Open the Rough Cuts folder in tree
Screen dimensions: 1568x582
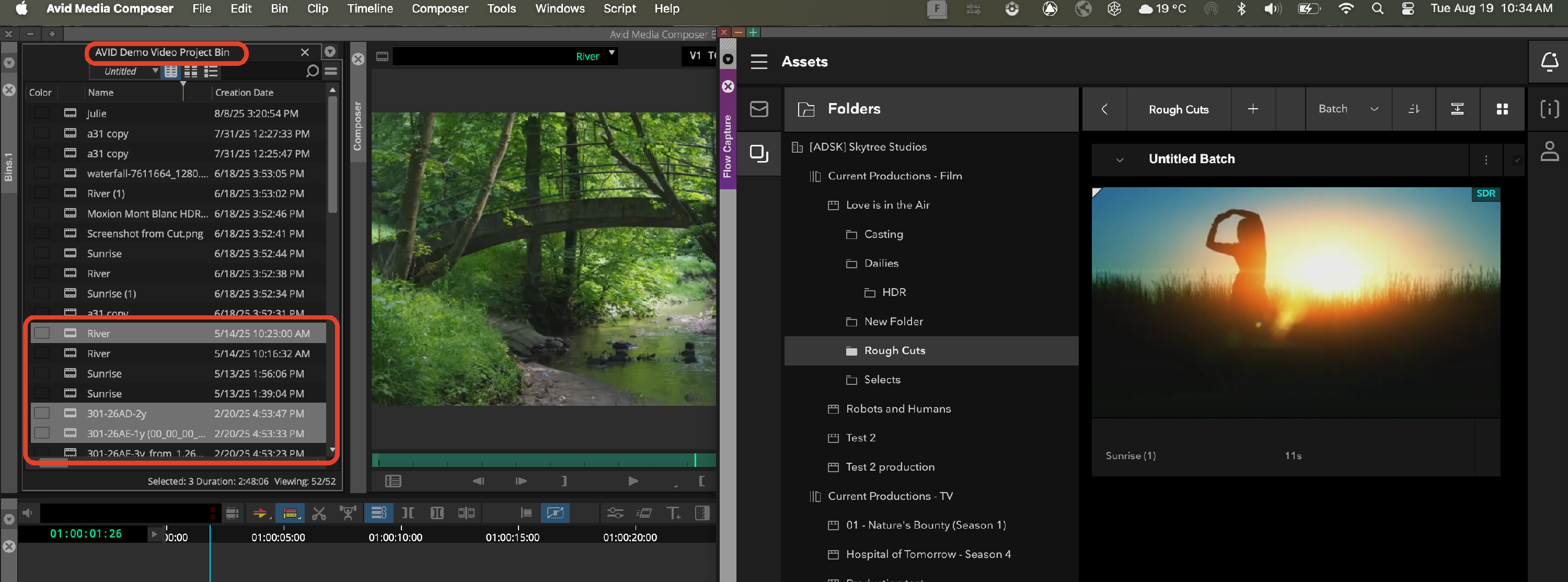tap(931, 351)
